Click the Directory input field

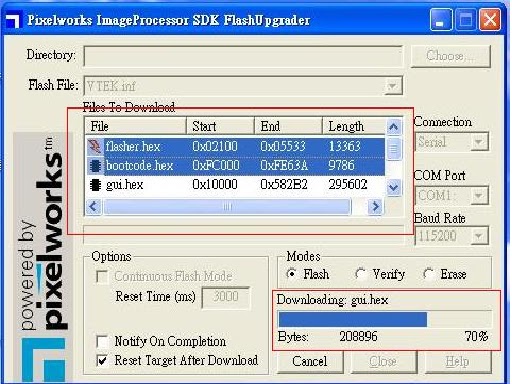pyautogui.click(x=243, y=56)
